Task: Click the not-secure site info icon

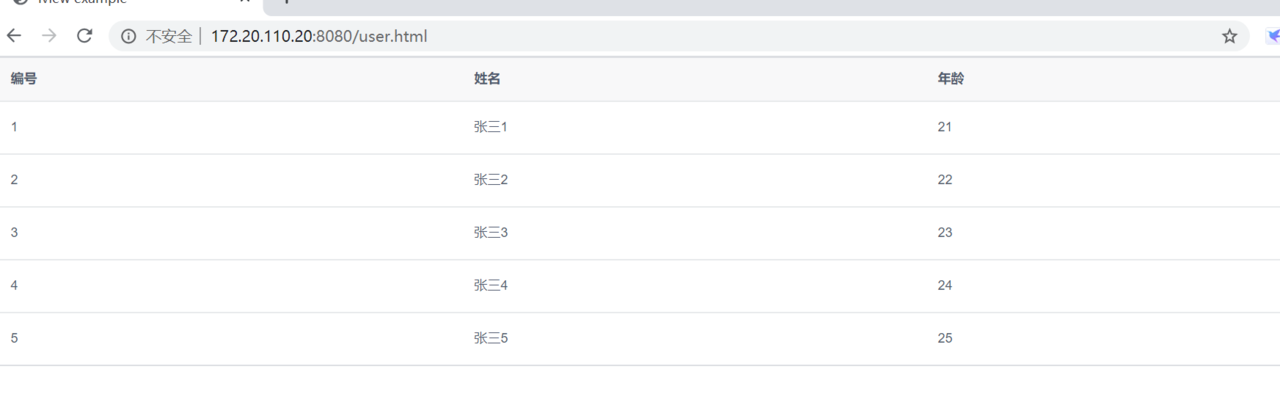Action: point(128,37)
